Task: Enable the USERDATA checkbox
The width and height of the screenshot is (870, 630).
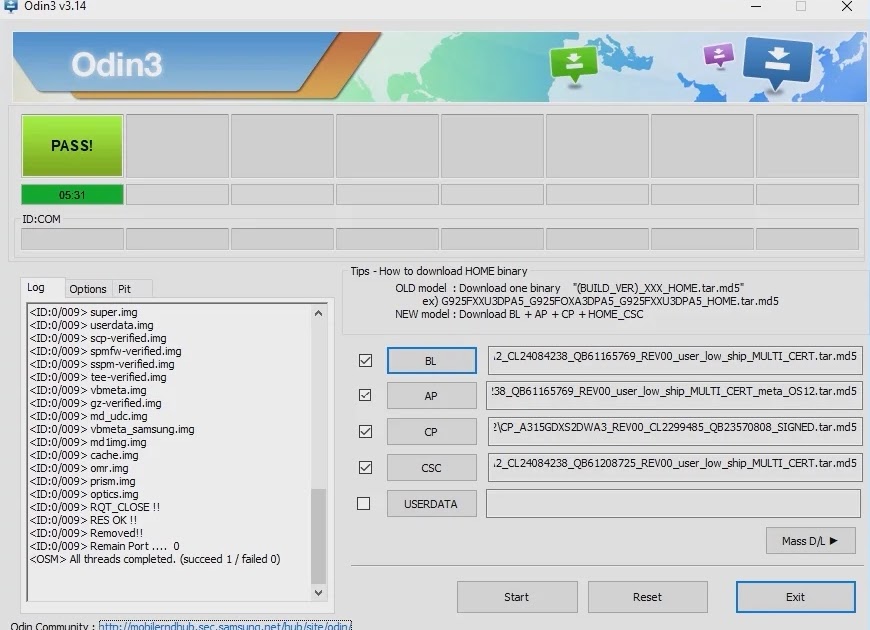Action: coord(365,503)
